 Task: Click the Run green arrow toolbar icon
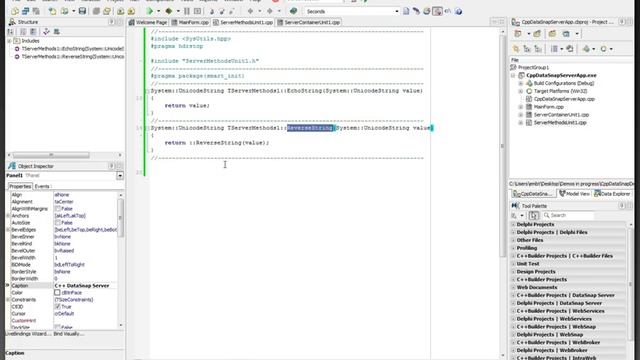[150, 11]
